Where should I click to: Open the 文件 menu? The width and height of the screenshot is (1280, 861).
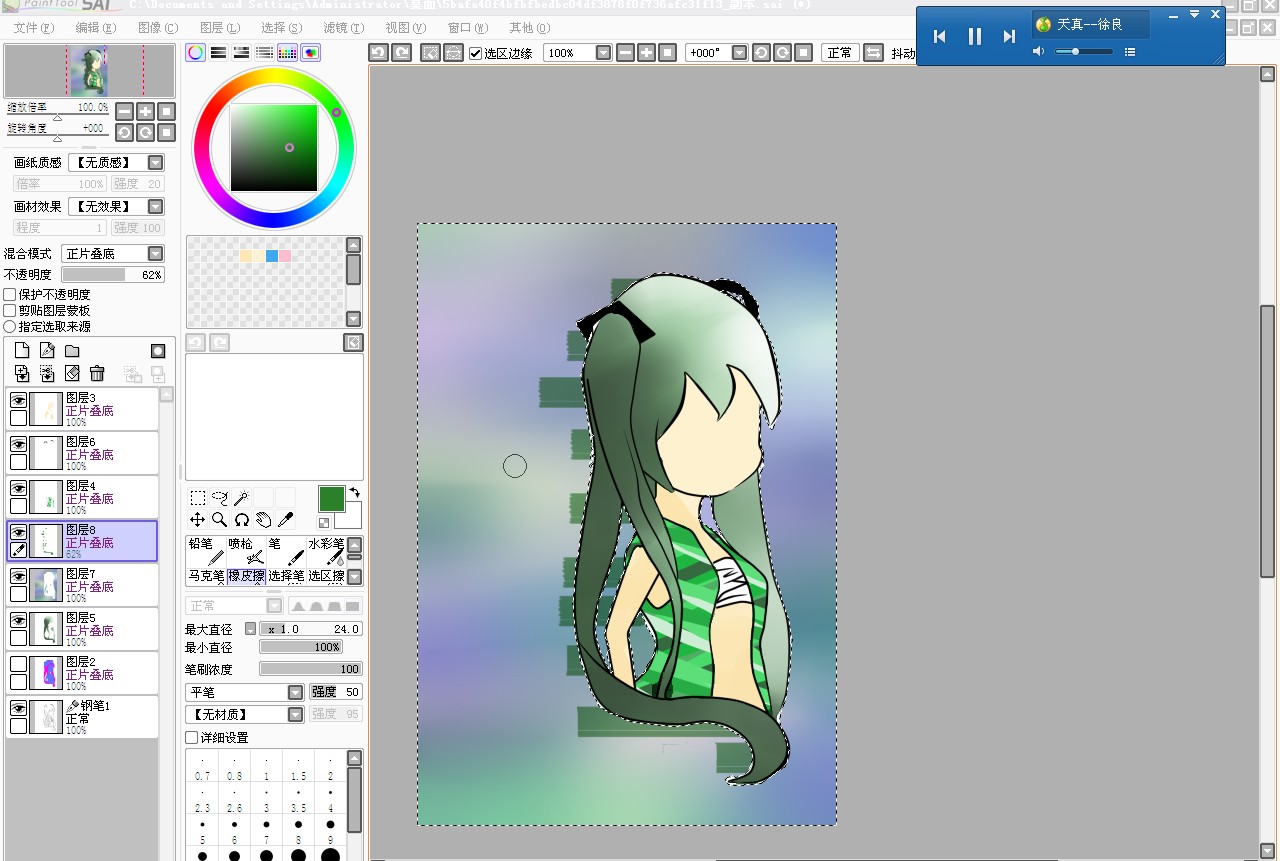34,28
